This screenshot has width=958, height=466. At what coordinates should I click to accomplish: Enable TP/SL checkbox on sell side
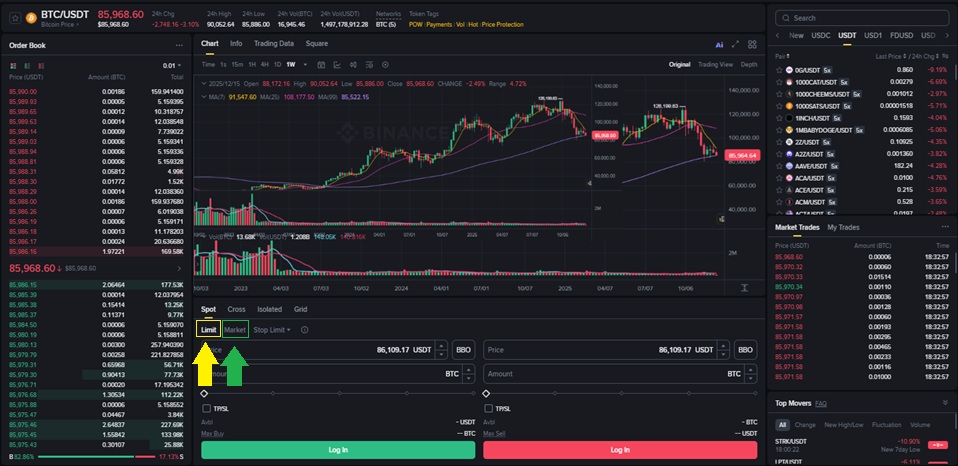[x=488, y=409]
